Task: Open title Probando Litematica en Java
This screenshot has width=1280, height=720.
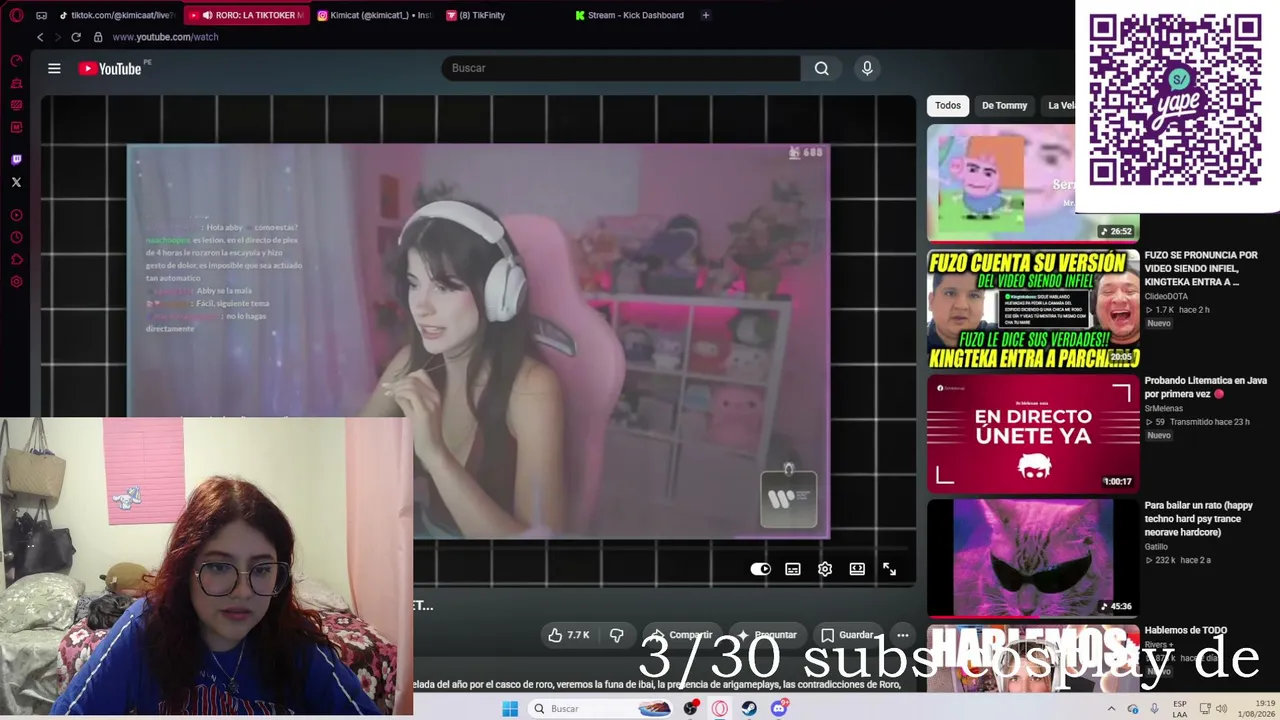Action: pyautogui.click(x=1206, y=387)
